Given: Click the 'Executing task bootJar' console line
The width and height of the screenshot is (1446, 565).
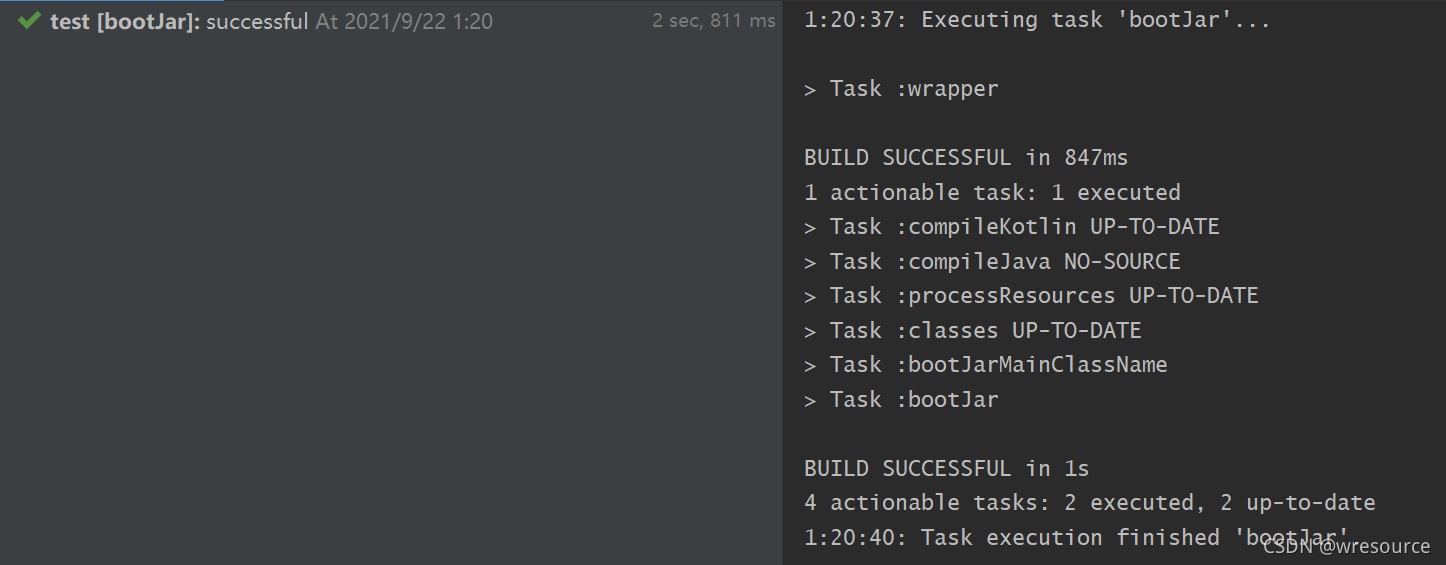Looking at the screenshot, I should [1036, 20].
